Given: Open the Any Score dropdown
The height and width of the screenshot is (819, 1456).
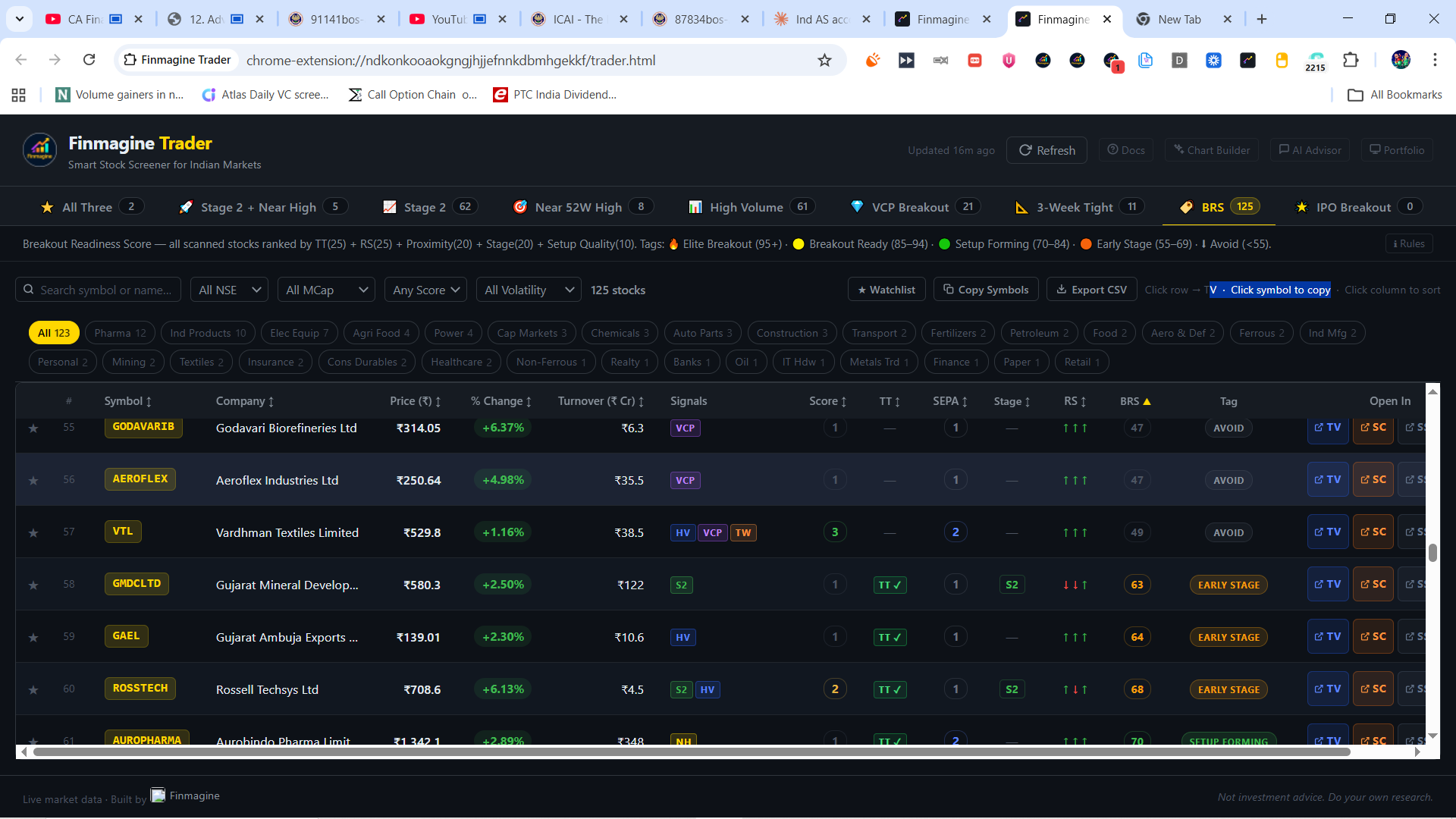Looking at the screenshot, I should point(426,290).
